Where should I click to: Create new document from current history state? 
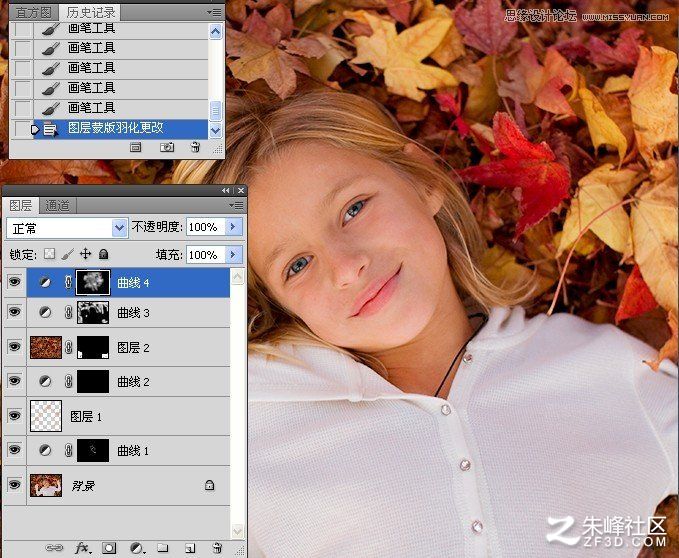point(136,148)
